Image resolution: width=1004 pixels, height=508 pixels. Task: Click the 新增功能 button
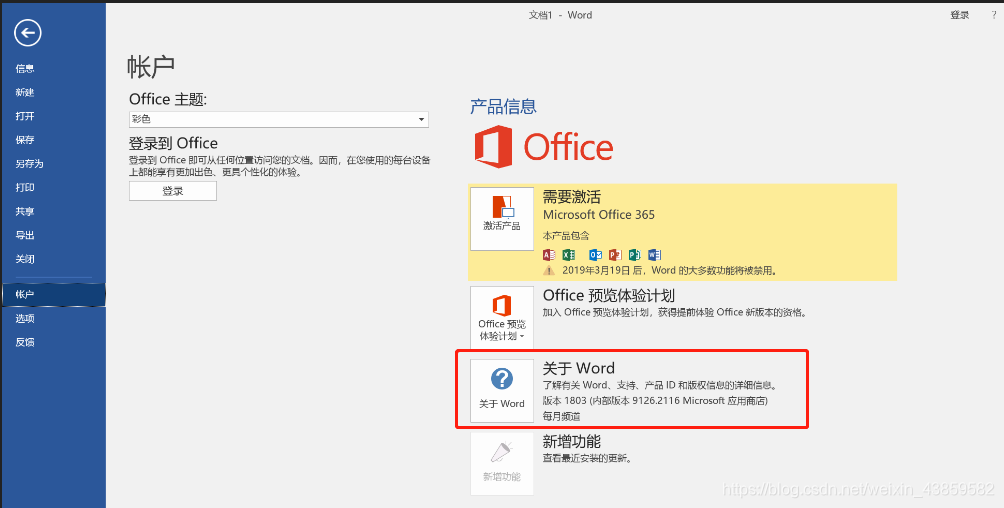[502, 463]
